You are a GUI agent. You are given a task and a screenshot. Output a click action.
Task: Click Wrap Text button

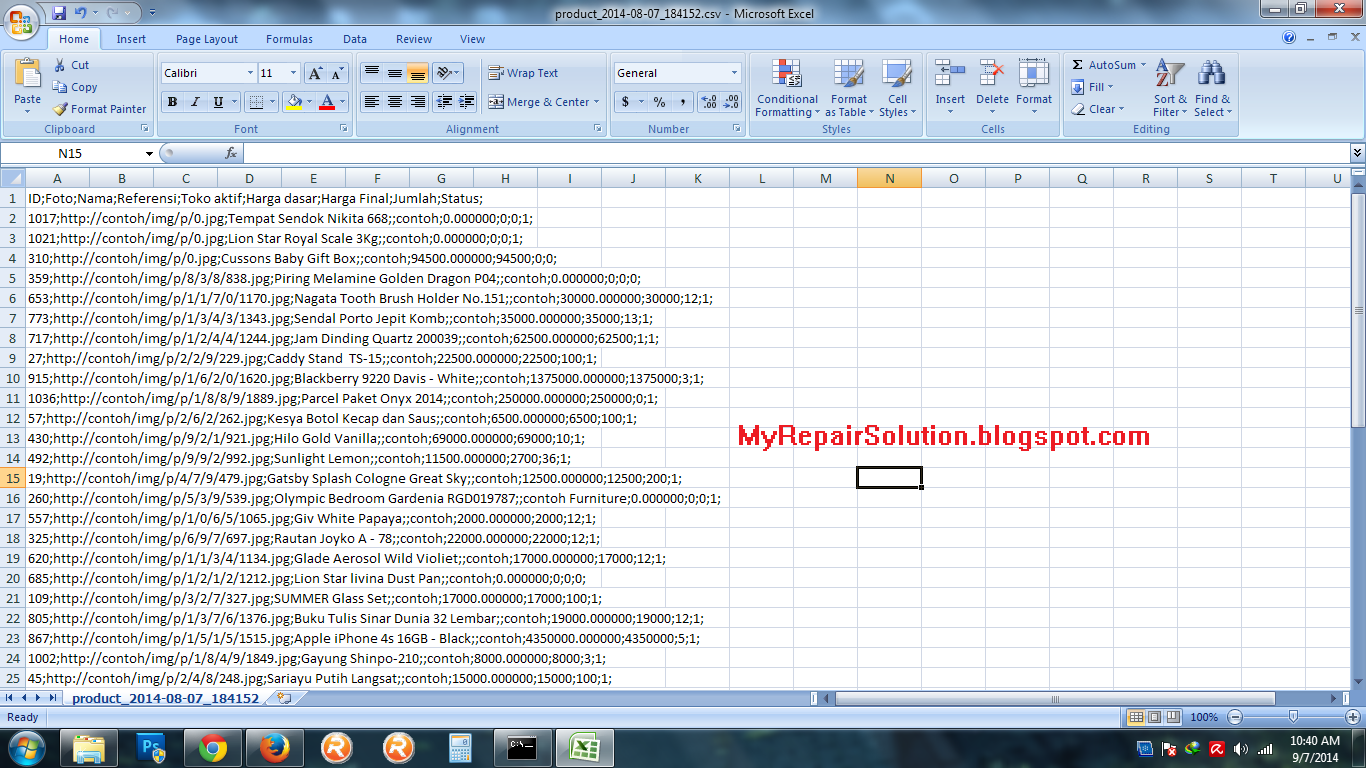523,73
